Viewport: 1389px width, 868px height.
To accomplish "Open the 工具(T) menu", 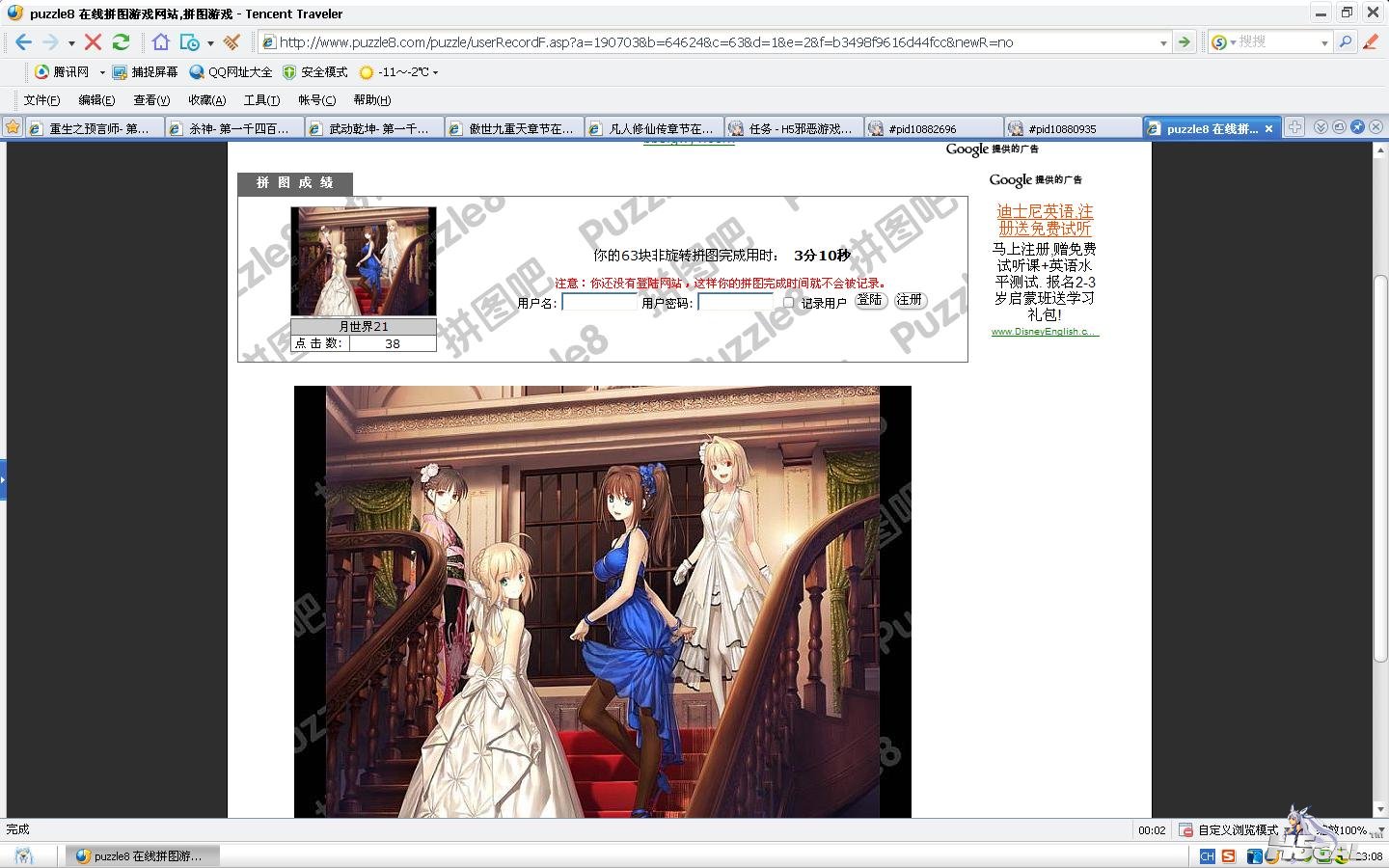I will click(x=261, y=100).
